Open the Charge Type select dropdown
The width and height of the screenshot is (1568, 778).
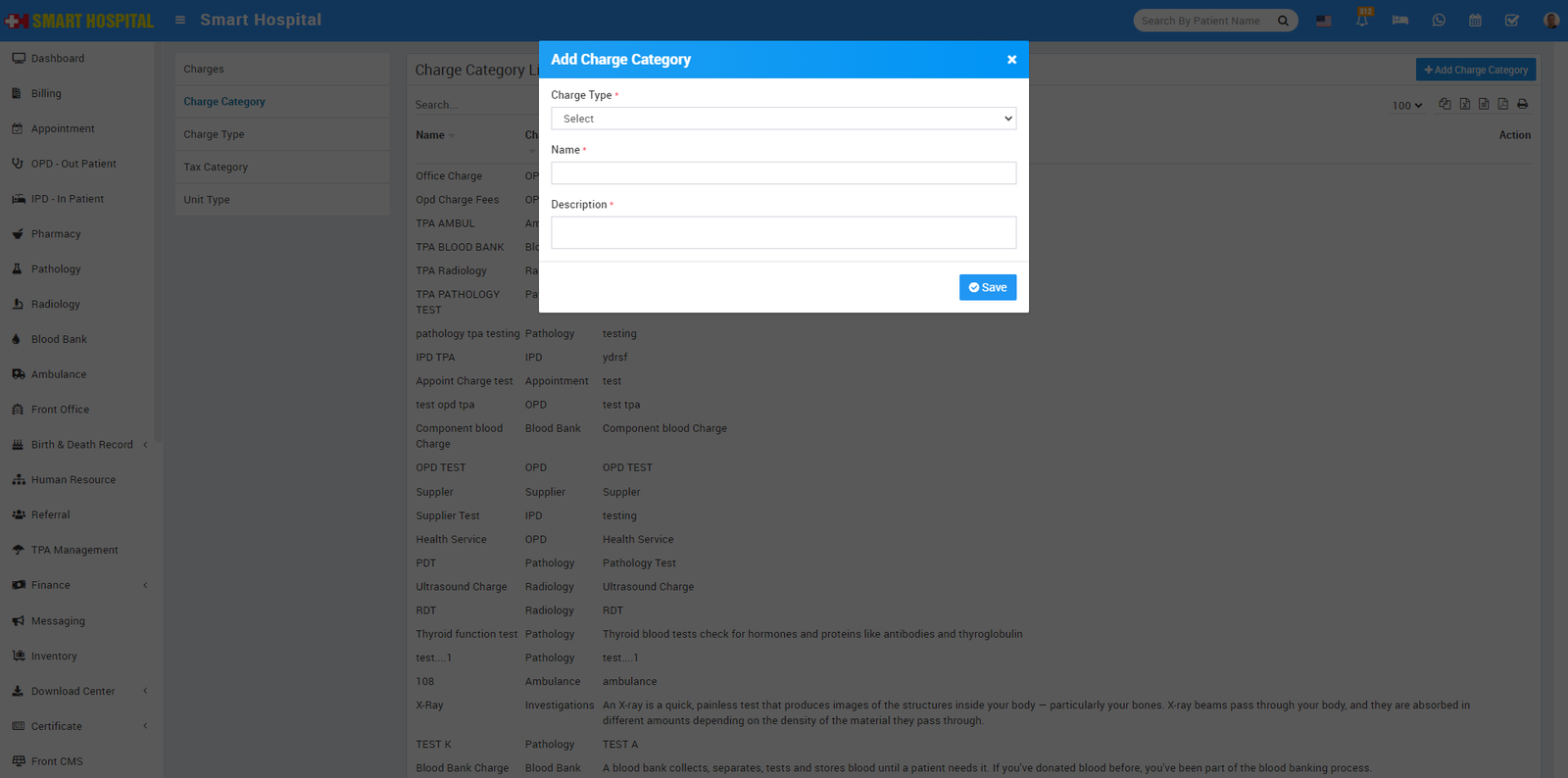pyautogui.click(x=783, y=119)
